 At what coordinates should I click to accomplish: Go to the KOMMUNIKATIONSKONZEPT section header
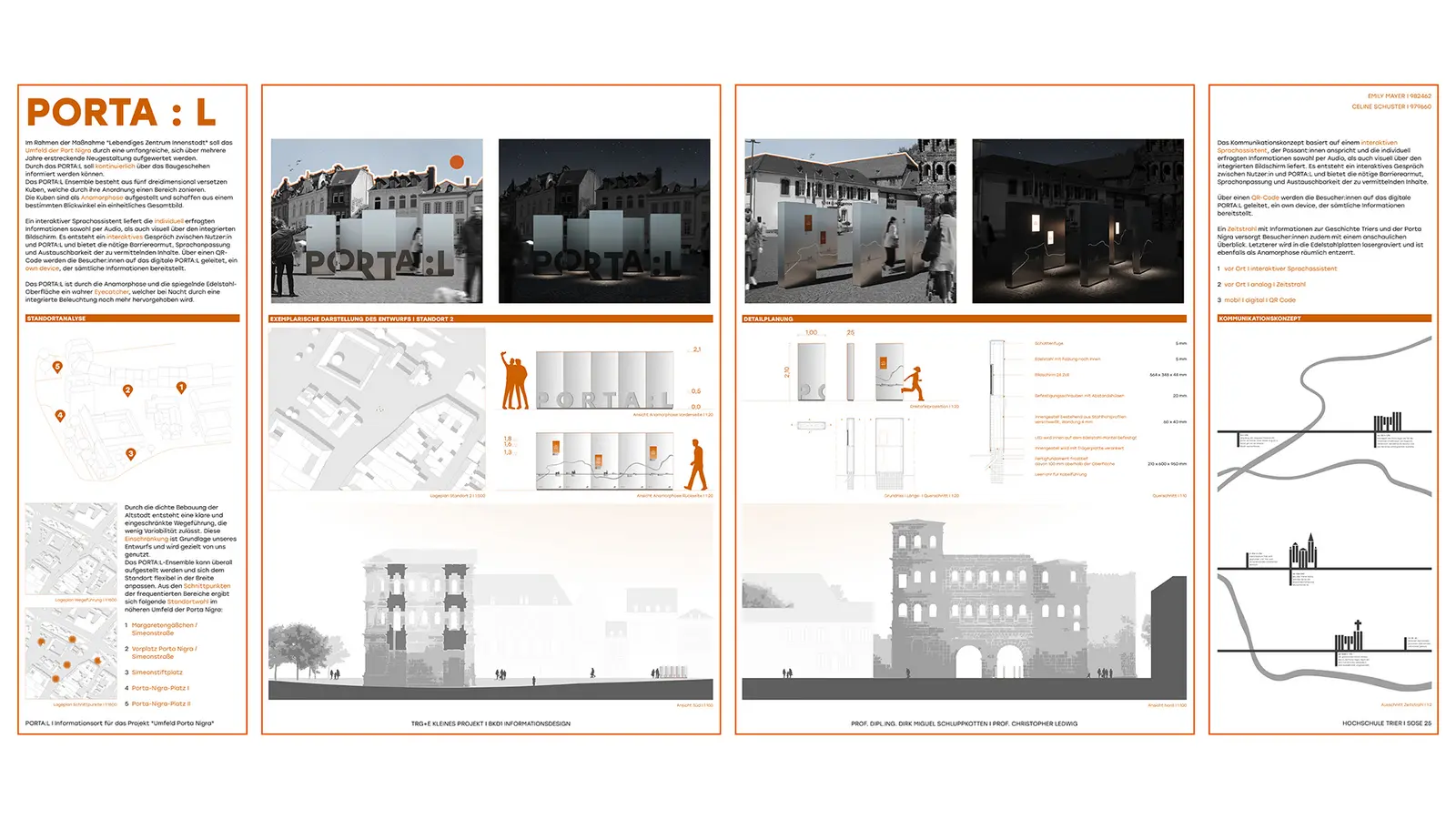(1324, 318)
